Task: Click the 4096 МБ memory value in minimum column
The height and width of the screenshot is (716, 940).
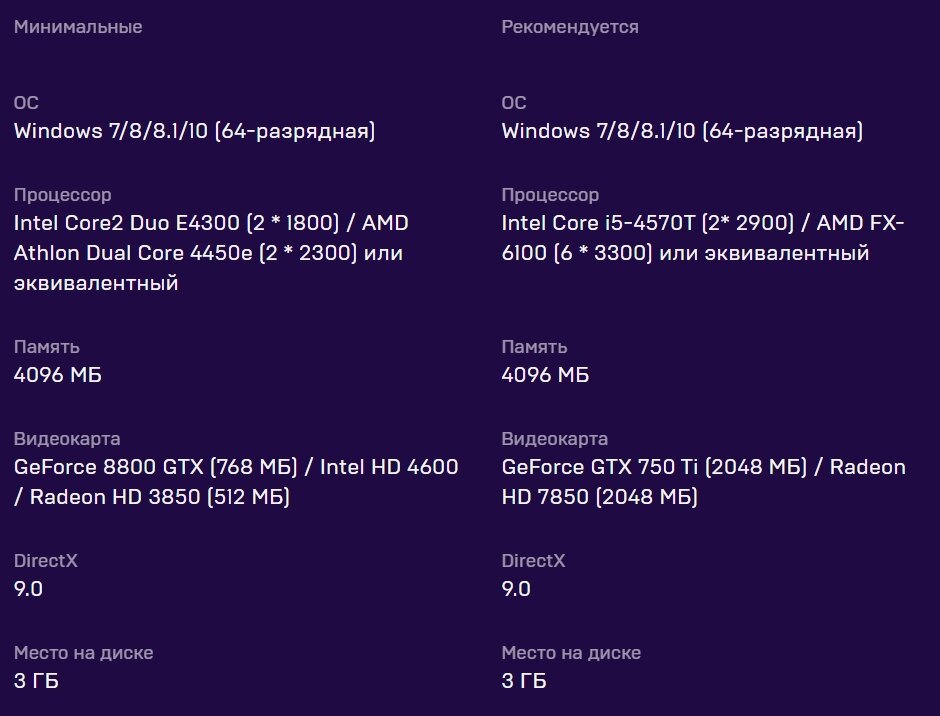Action: (58, 375)
